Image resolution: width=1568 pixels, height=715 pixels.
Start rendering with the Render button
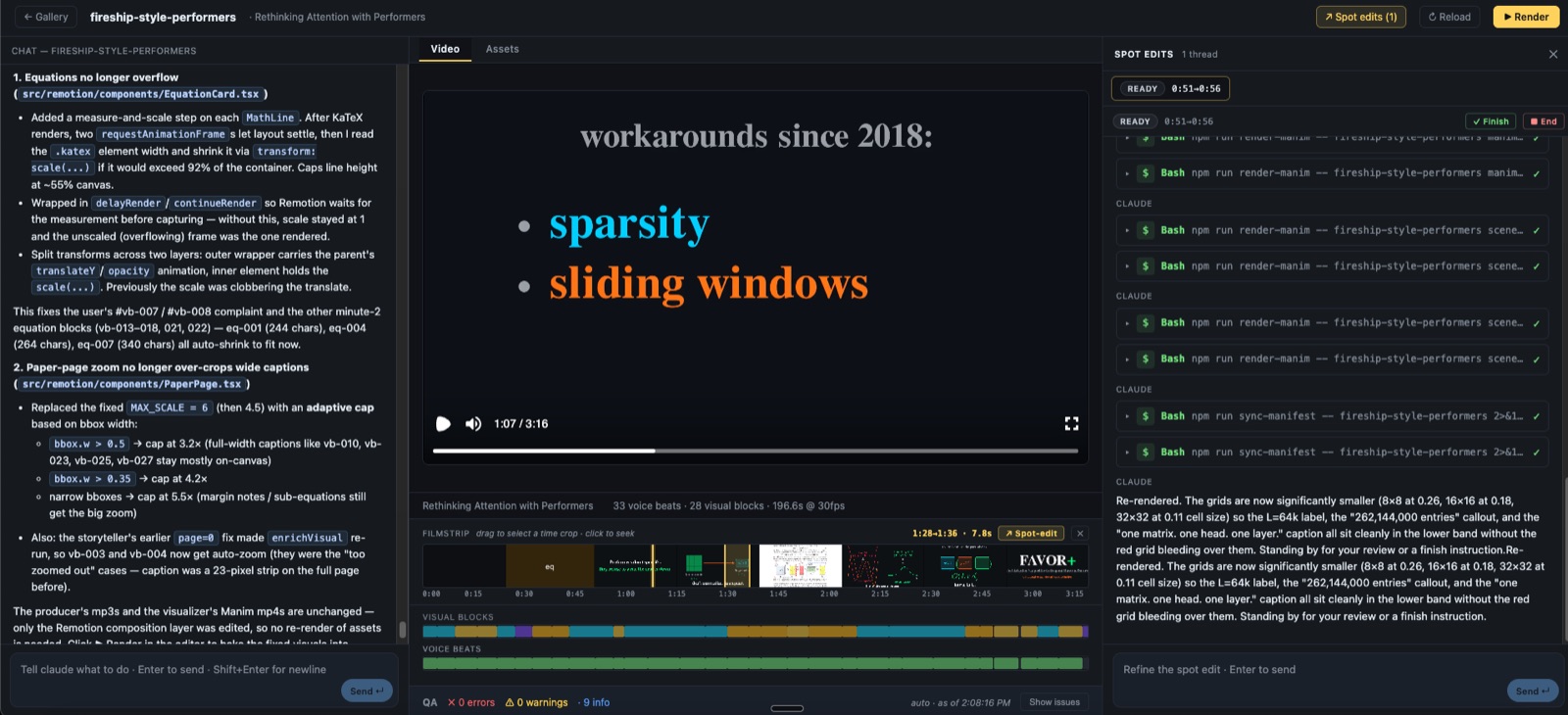[x=1526, y=17]
